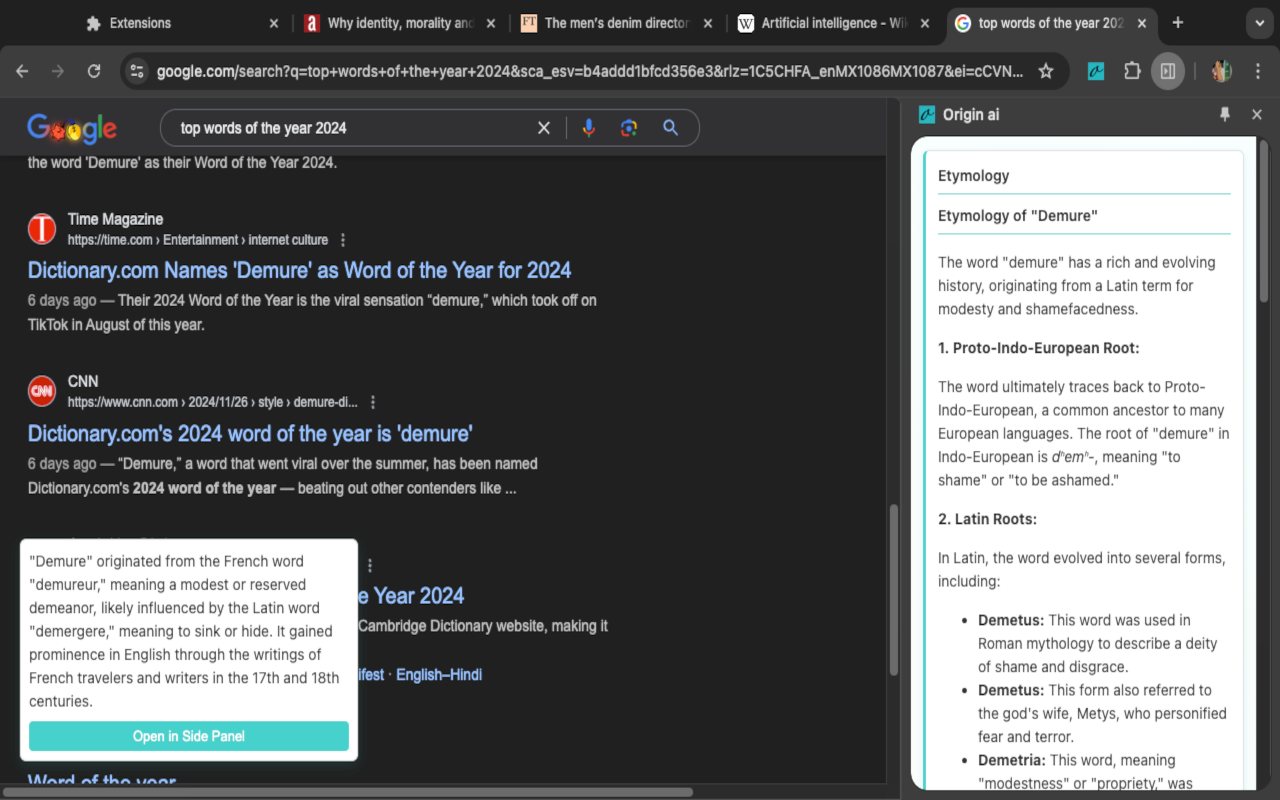Screen dimensions: 1280x800
Task: Click the time.com URL breadcrumb
Action: (x=198, y=240)
